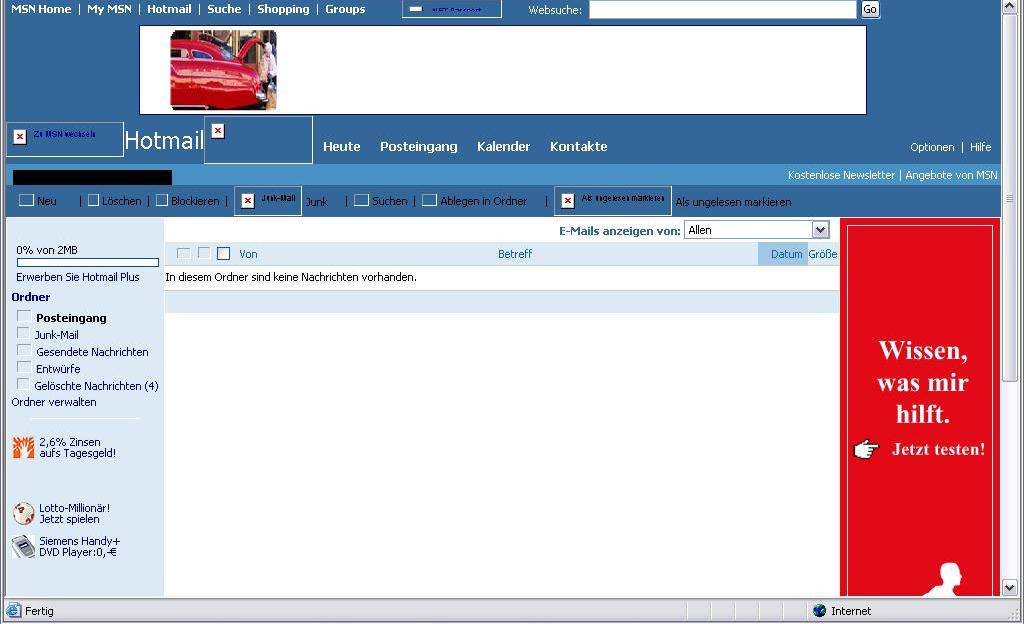Open Suche in top bar
Viewport: 1024px width, 624px height.
tap(224, 9)
